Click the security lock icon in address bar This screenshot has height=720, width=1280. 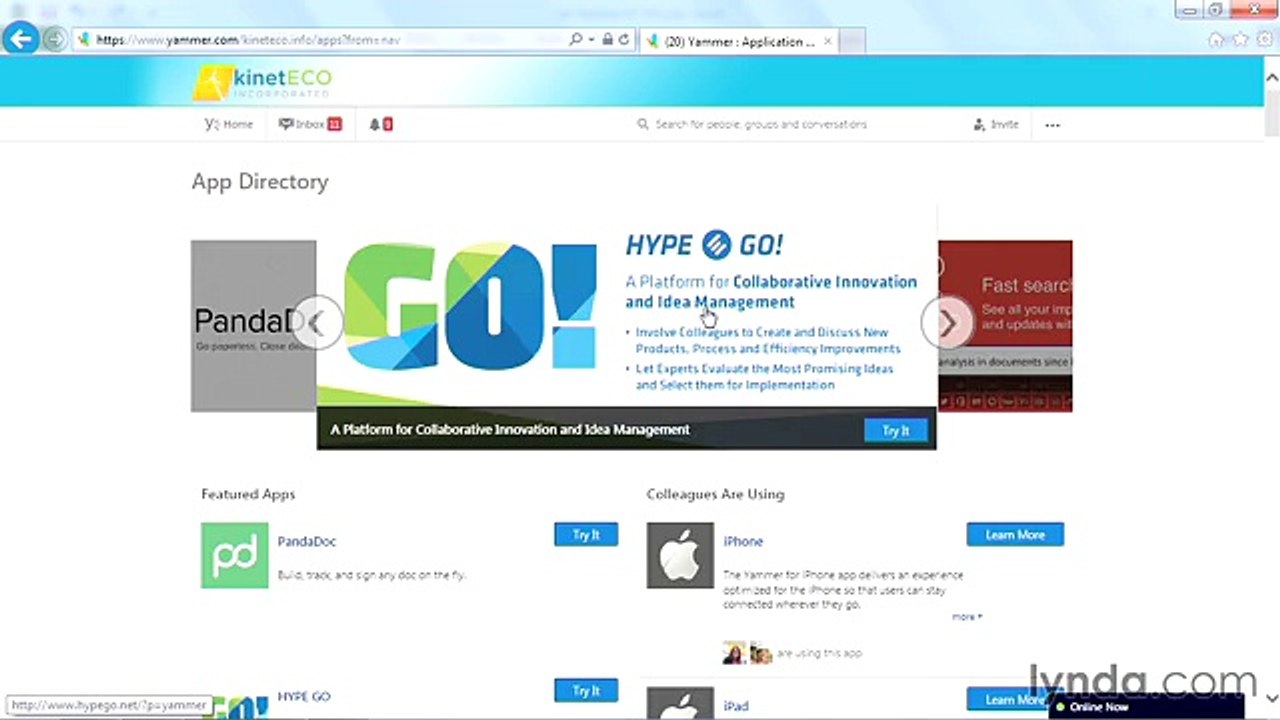[607, 40]
